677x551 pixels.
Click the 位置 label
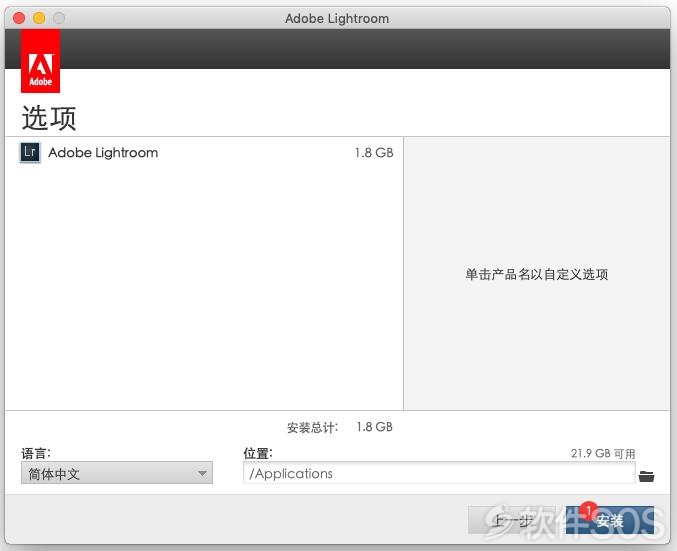[x=258, y=453]
